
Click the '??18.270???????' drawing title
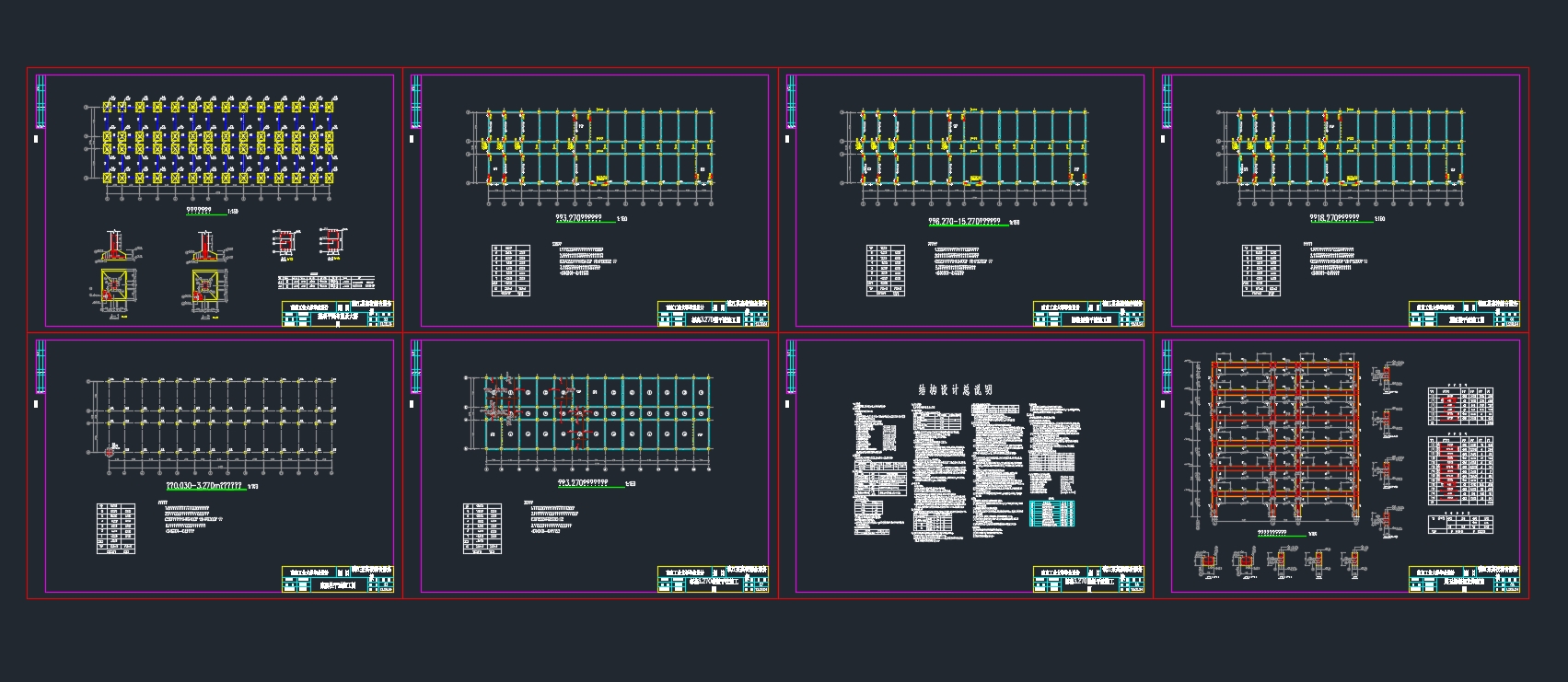(x=1334, y=219)
